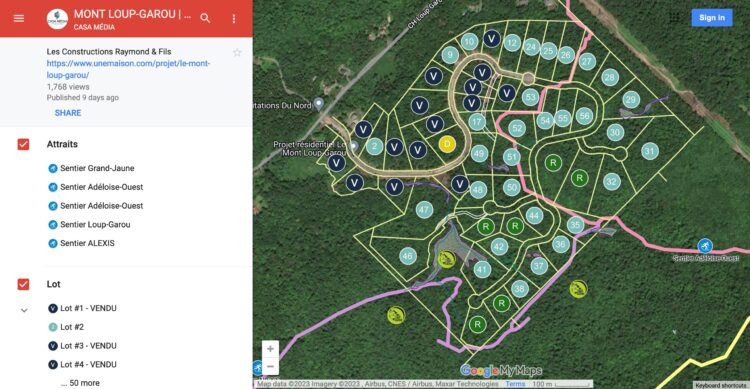
Task: Select lot marker 47 on the map
Action: pyautogui.click(x=424, y=210)
